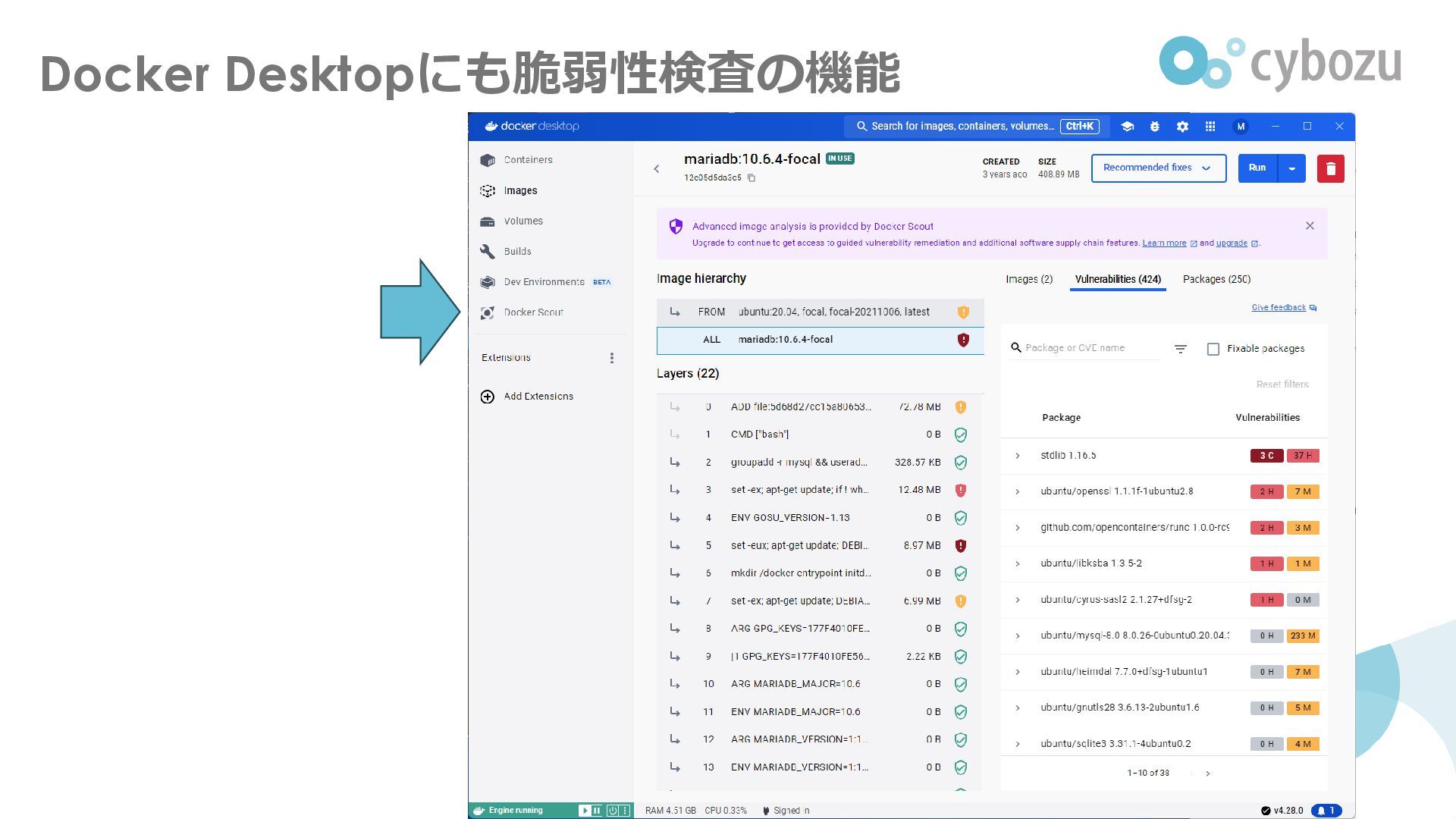The height and width of the screenshot is (819, 1456).
Task: Follow the Learn more link
Action: coord(1164,243)
